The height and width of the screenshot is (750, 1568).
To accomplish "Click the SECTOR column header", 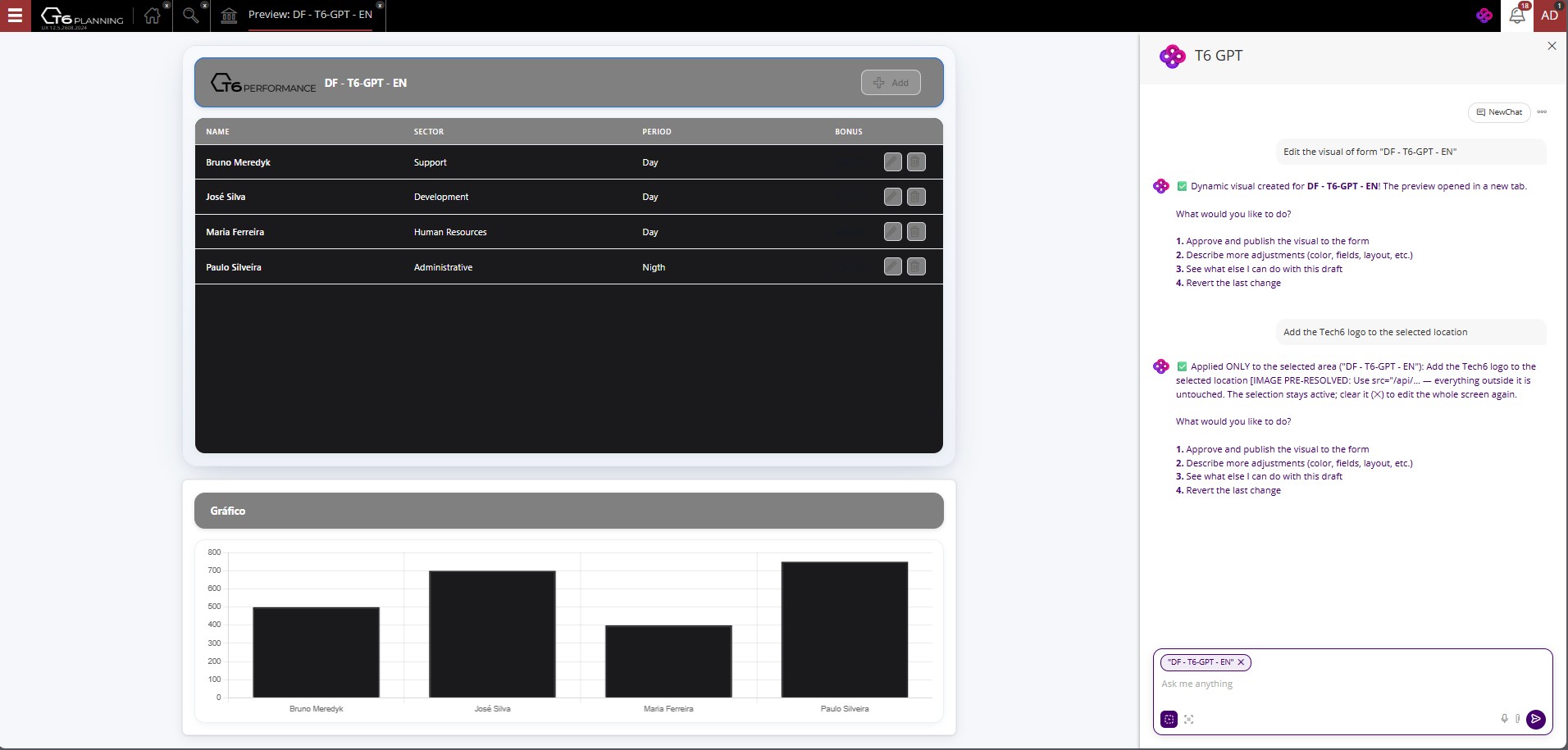I will (x=429, y=131).
